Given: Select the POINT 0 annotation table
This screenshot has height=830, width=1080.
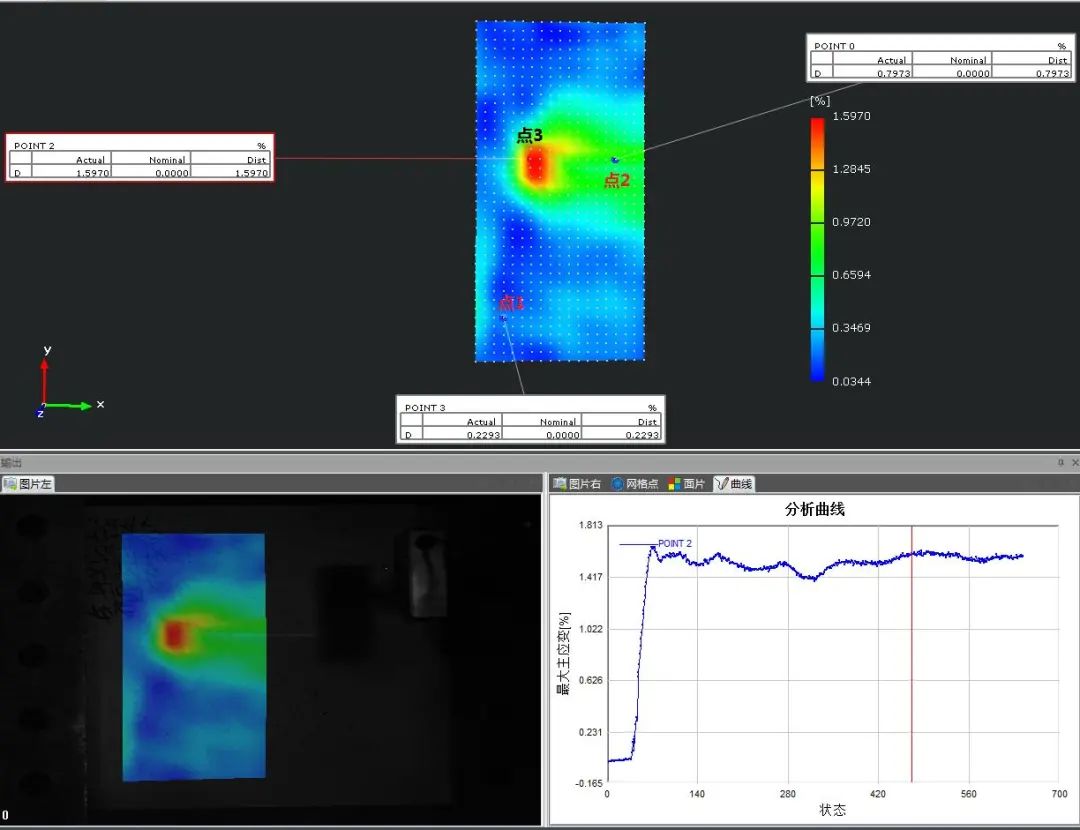Looking at the screenshot, I should coord(940,58).
